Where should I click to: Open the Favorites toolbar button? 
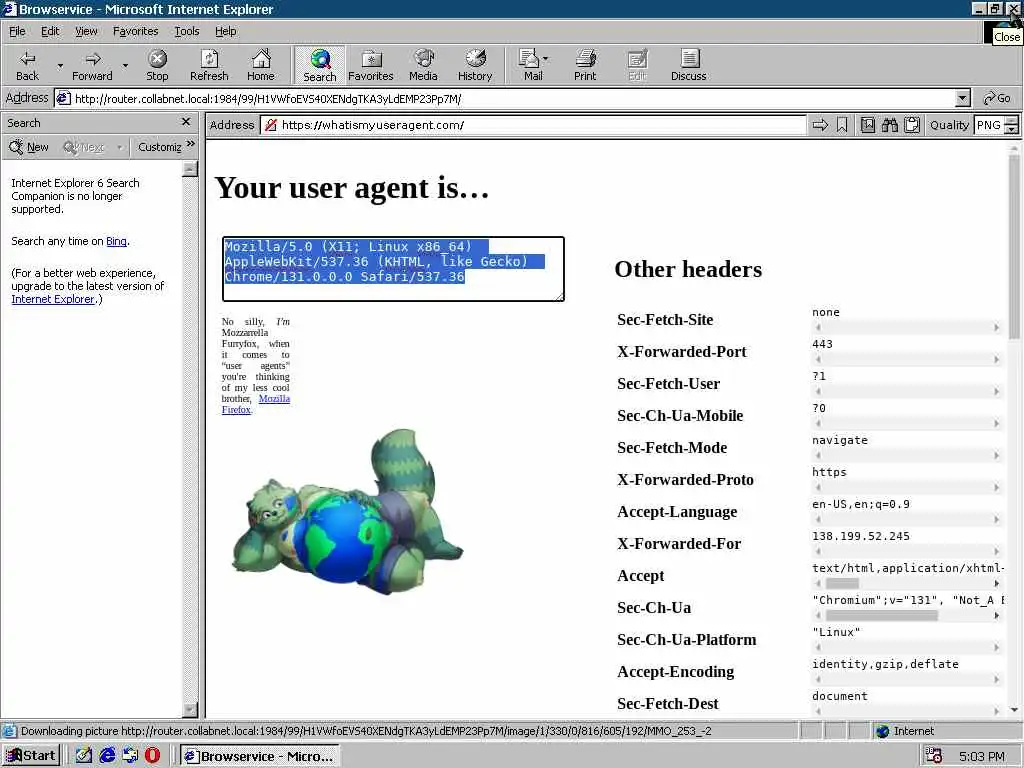371,65
